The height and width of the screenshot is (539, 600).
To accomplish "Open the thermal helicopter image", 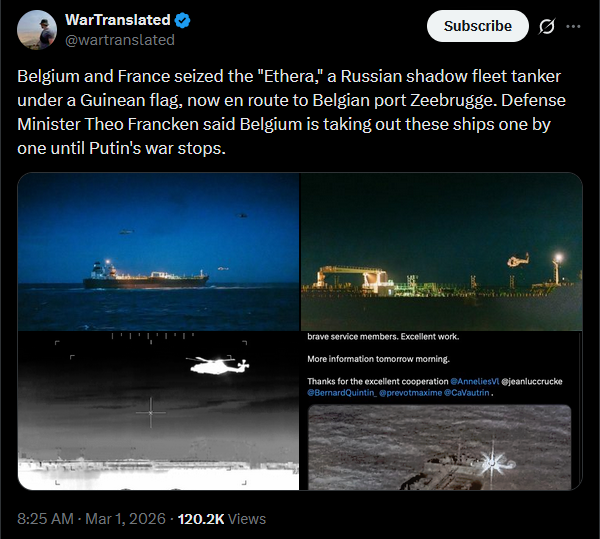I will (x=158, y=411).
